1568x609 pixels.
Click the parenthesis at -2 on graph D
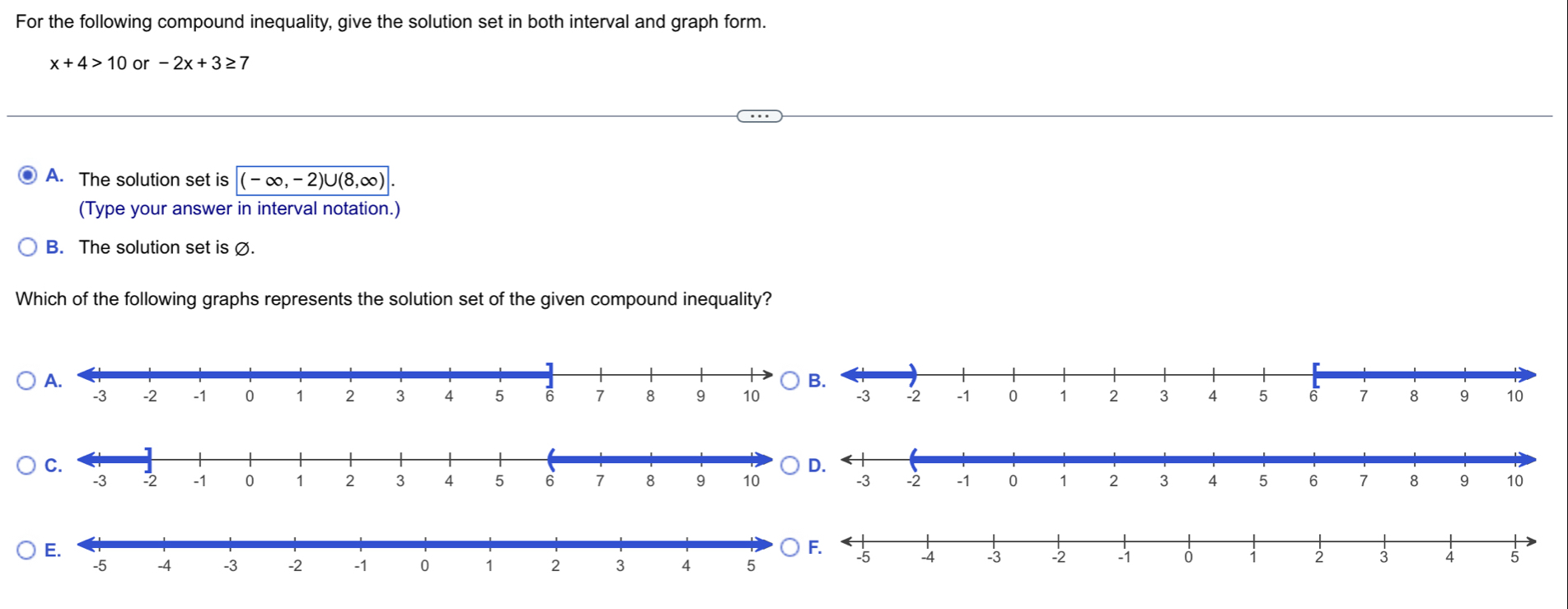912,460
